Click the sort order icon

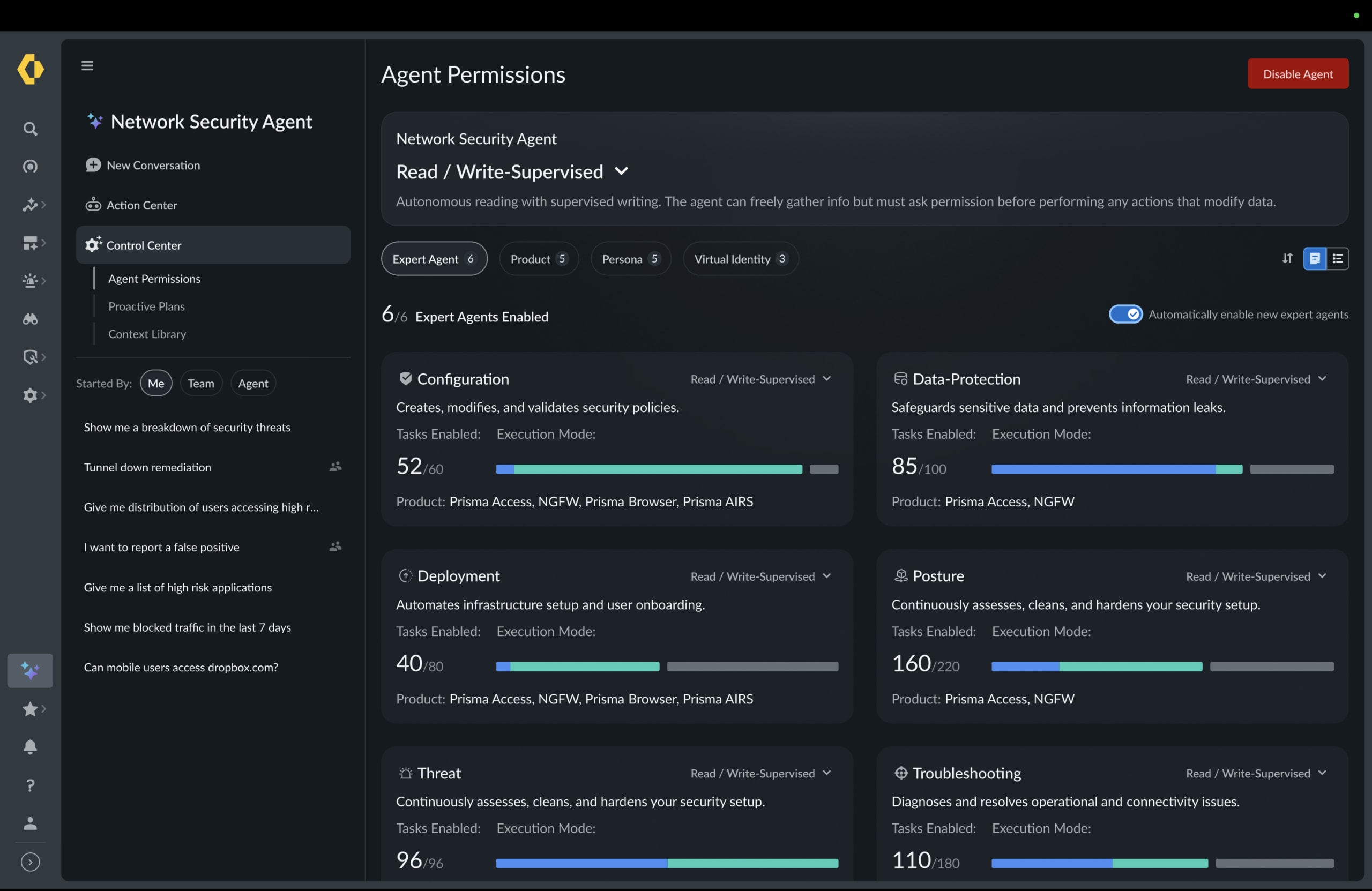tap(1287, 258)
